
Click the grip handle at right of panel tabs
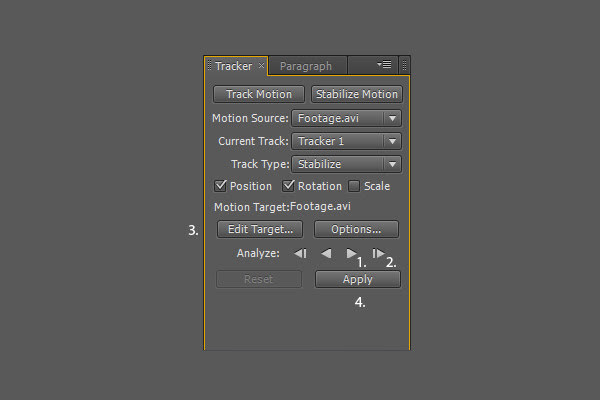click(x=404, y=66)
